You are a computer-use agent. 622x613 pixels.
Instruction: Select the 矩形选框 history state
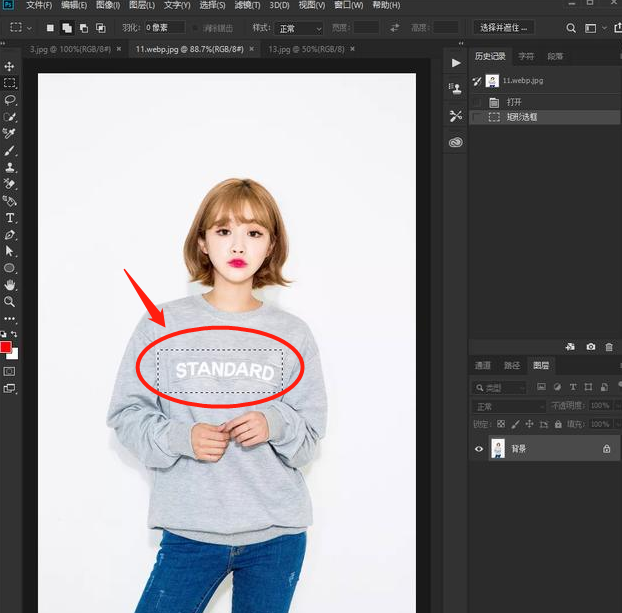(x=544, y=117)
